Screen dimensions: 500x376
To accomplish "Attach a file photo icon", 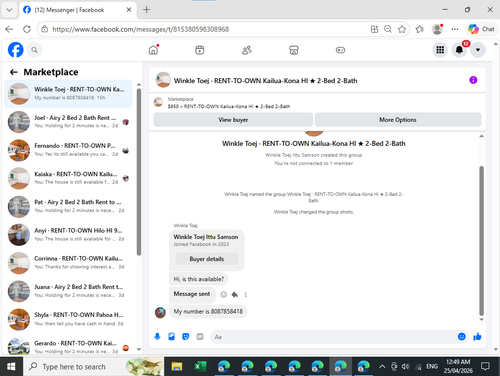I will (171, 337).
